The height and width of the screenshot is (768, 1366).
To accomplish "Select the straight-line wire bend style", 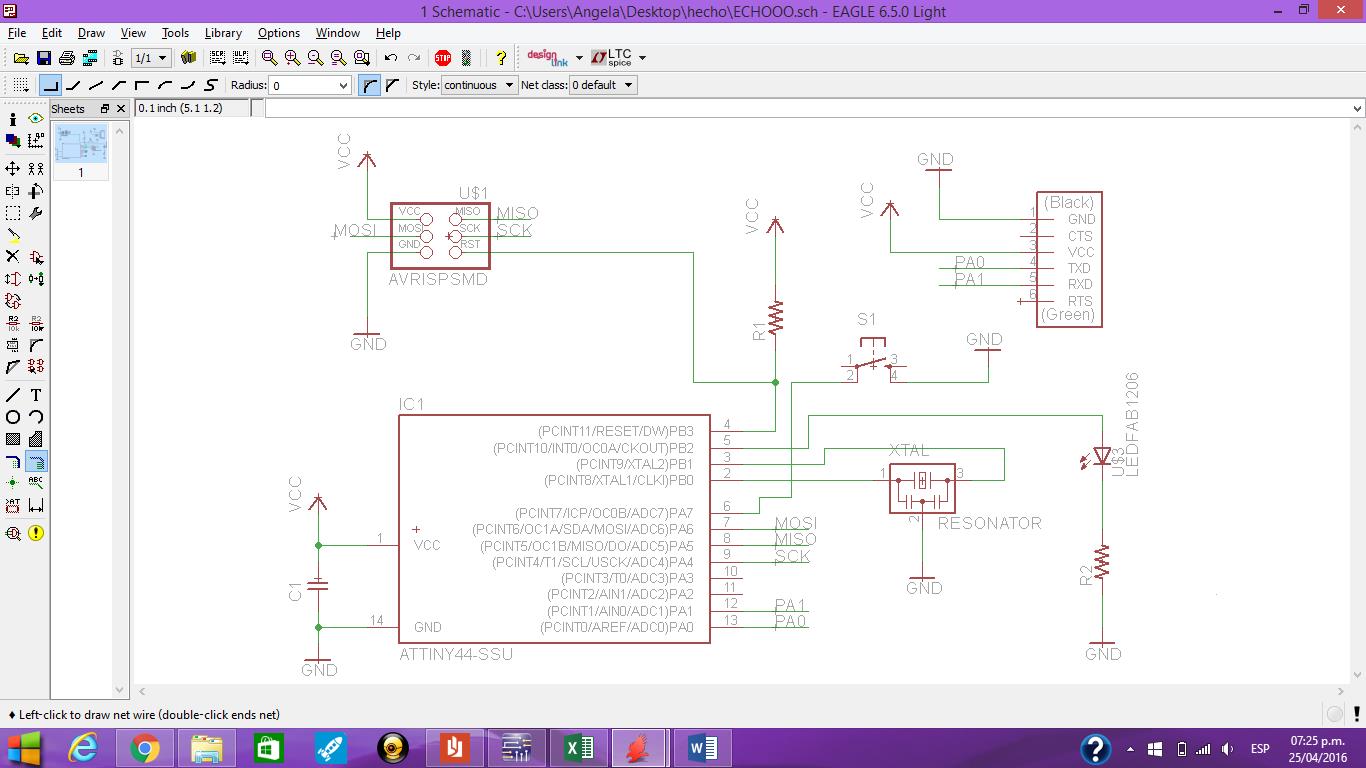I will tap(96, 85).
